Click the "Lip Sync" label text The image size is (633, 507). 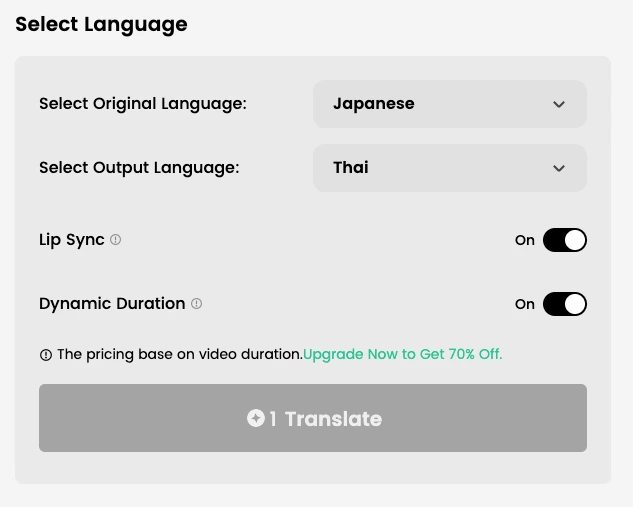coord(72,240)
